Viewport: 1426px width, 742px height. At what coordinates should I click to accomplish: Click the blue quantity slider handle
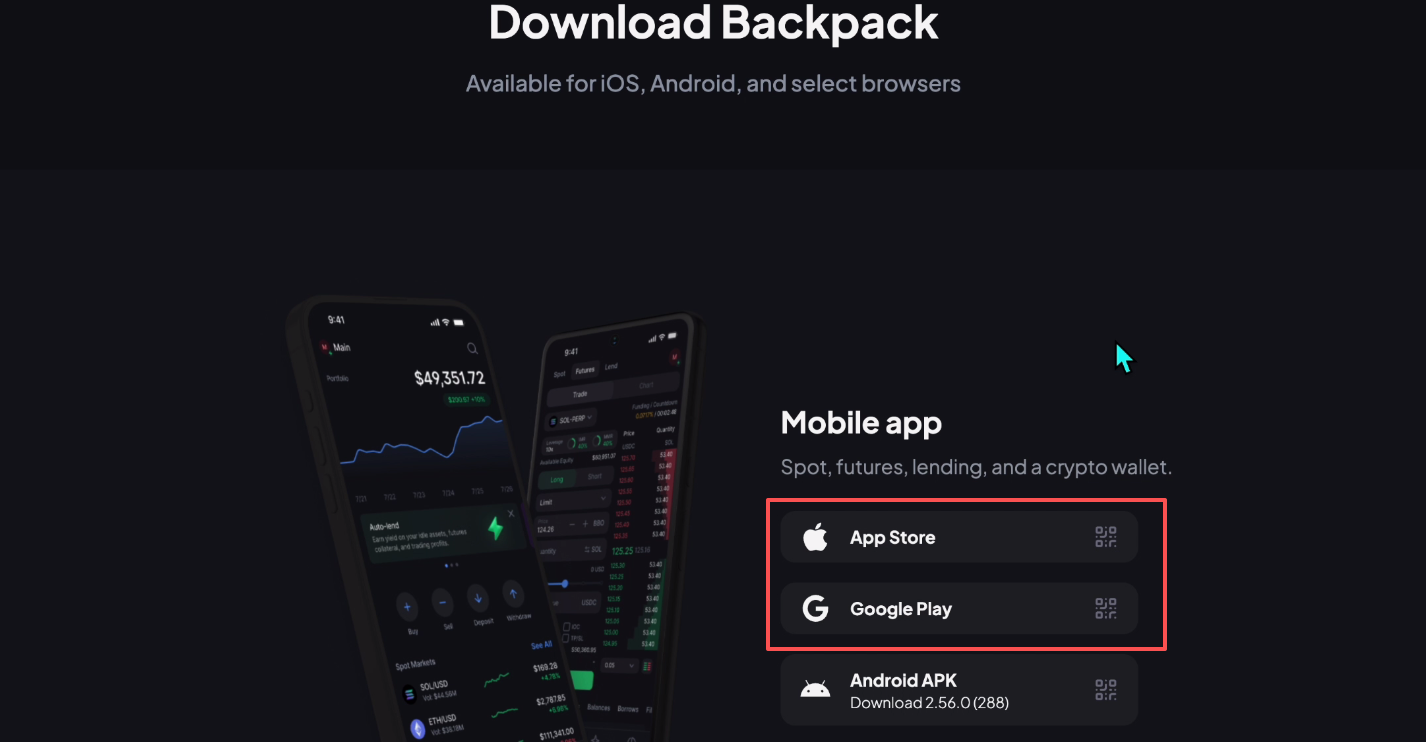[565, 583]
